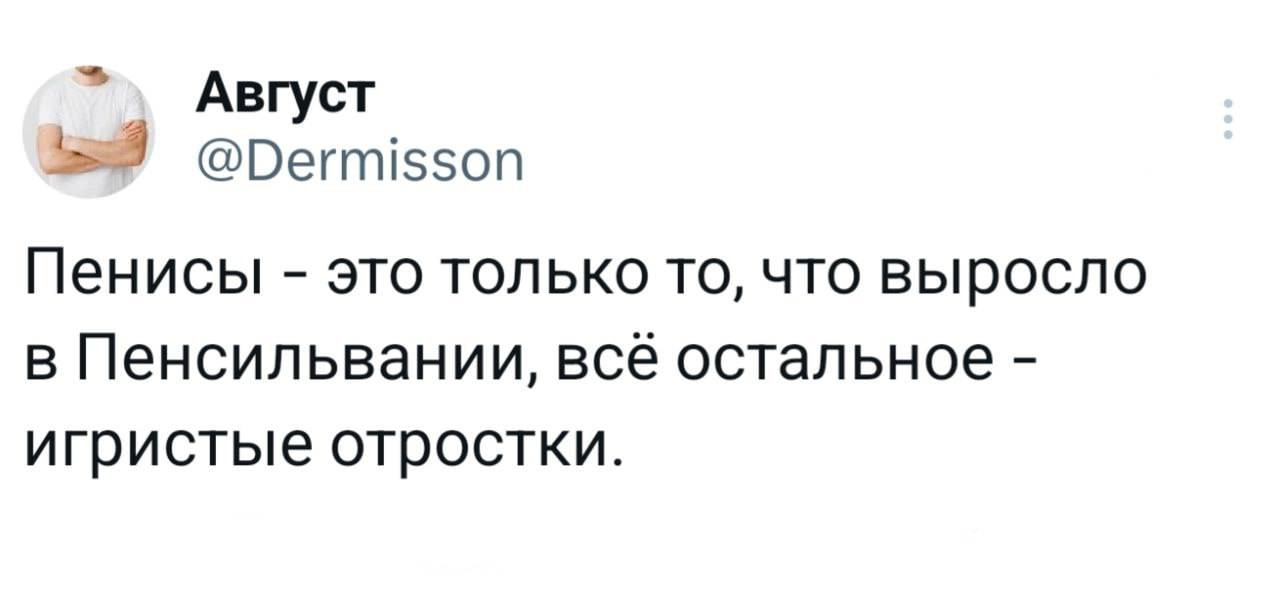Open the three-dot more options menu
The image size is (1280, 597).
1228,119
